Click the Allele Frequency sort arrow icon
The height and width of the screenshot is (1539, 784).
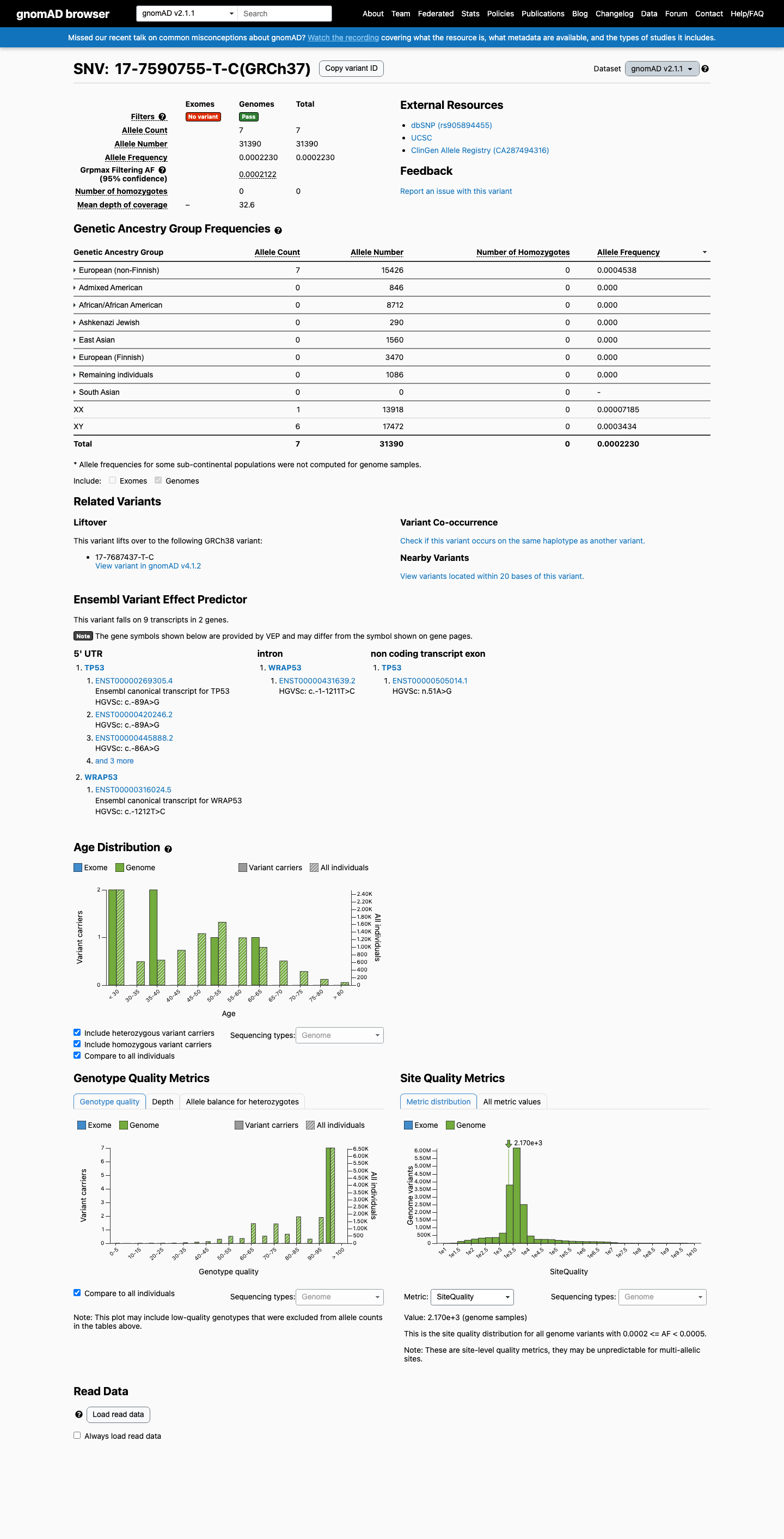point(705,252)
